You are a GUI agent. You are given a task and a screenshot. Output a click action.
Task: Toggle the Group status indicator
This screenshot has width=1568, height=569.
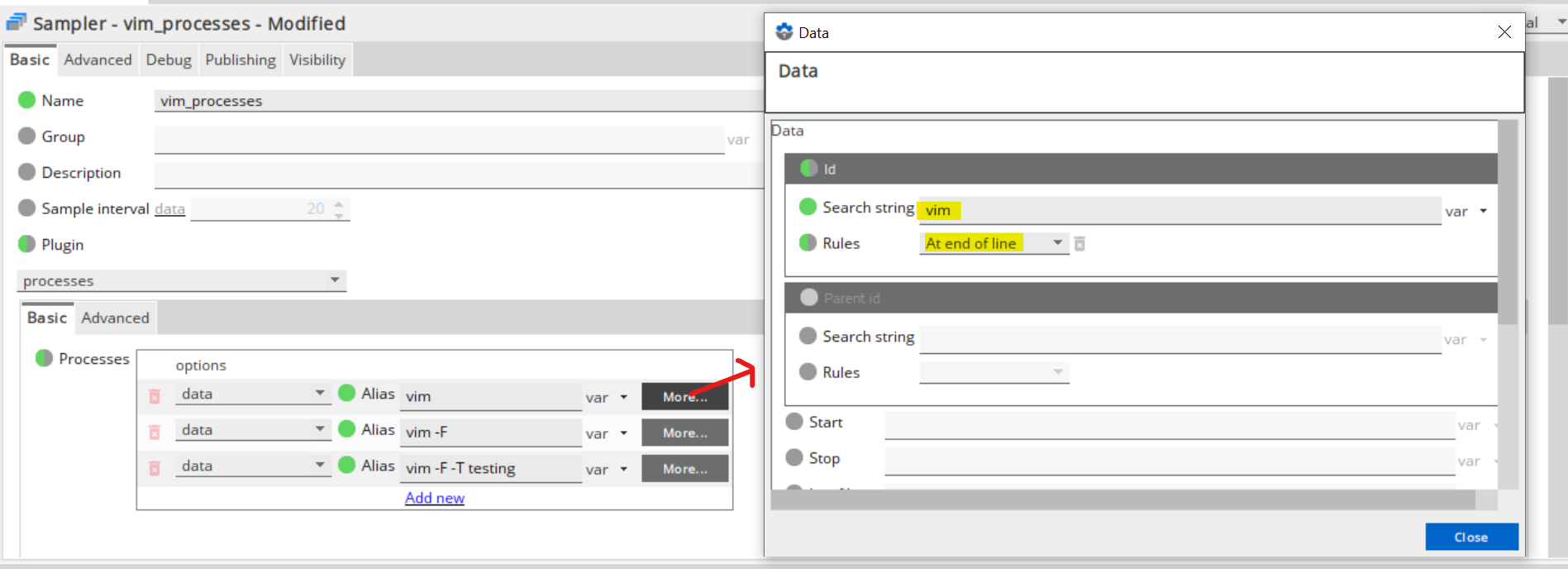tap(27, 136)
